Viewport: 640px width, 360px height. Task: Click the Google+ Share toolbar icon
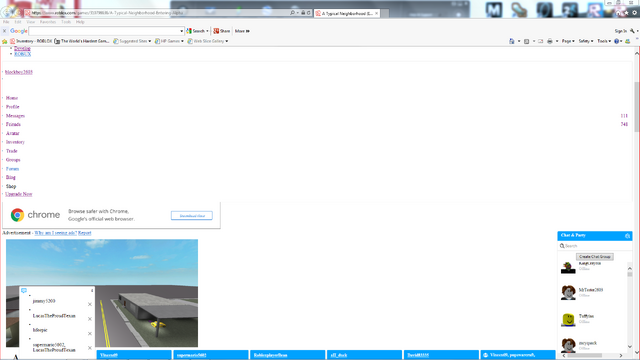coord(216,31)
